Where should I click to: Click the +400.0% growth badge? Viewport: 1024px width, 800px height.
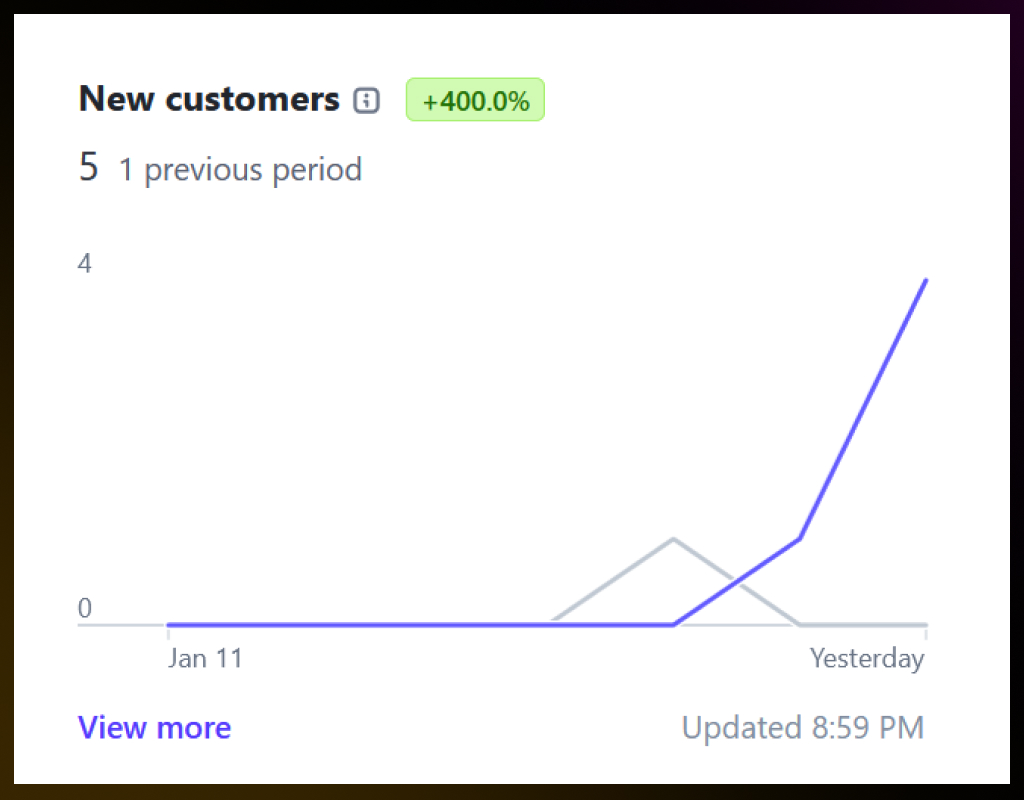[x=475, y=101]
